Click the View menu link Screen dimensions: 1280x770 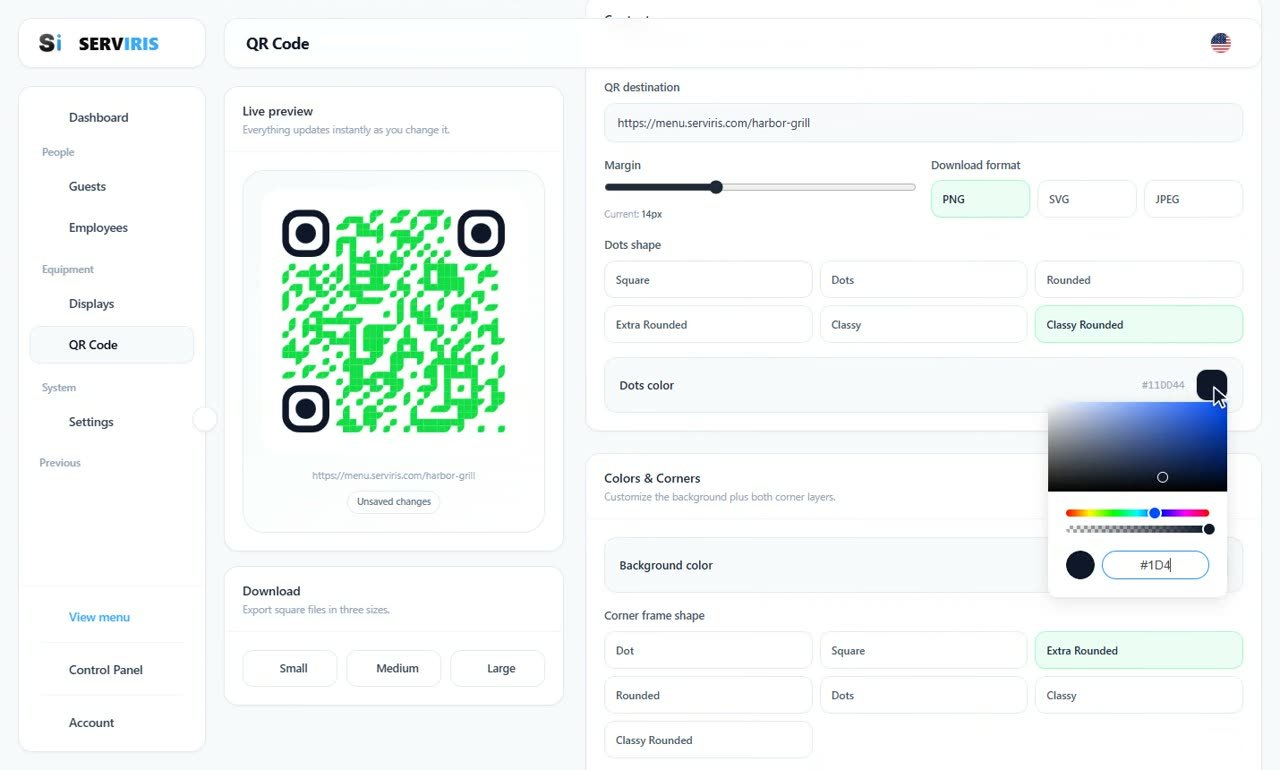(99, 617)
